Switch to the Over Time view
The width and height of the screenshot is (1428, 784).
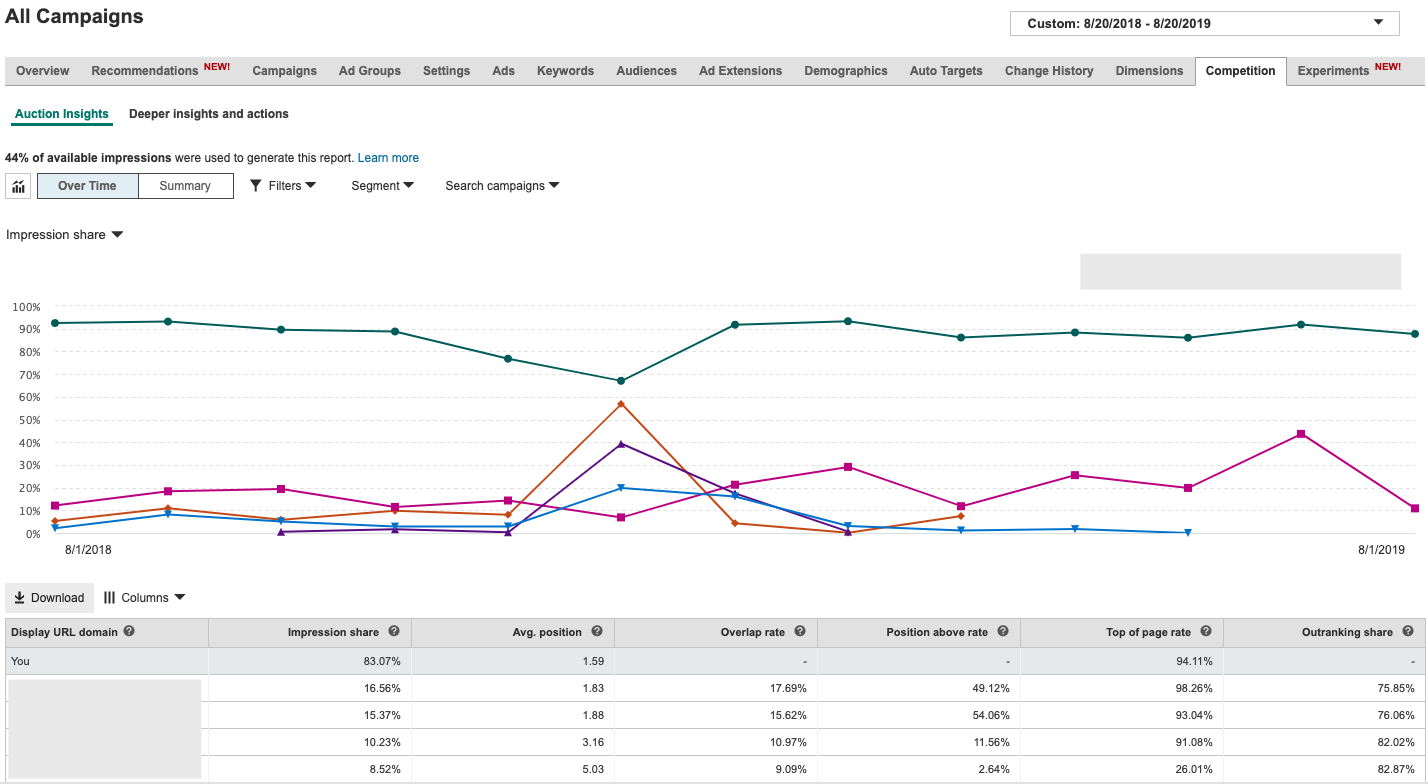click(x=87, y=186)
